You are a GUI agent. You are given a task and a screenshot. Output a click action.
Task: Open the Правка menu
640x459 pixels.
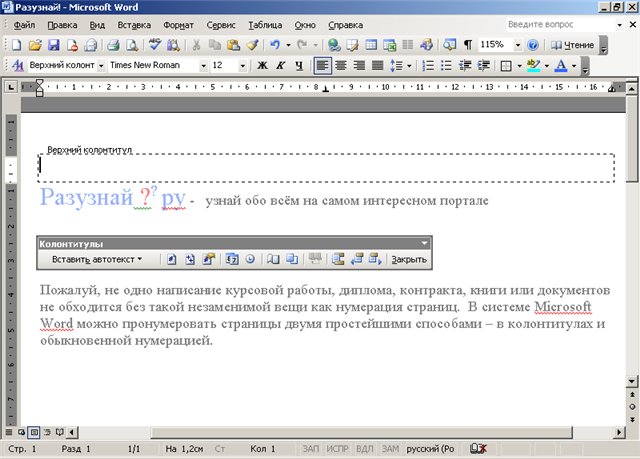[62, 25]
